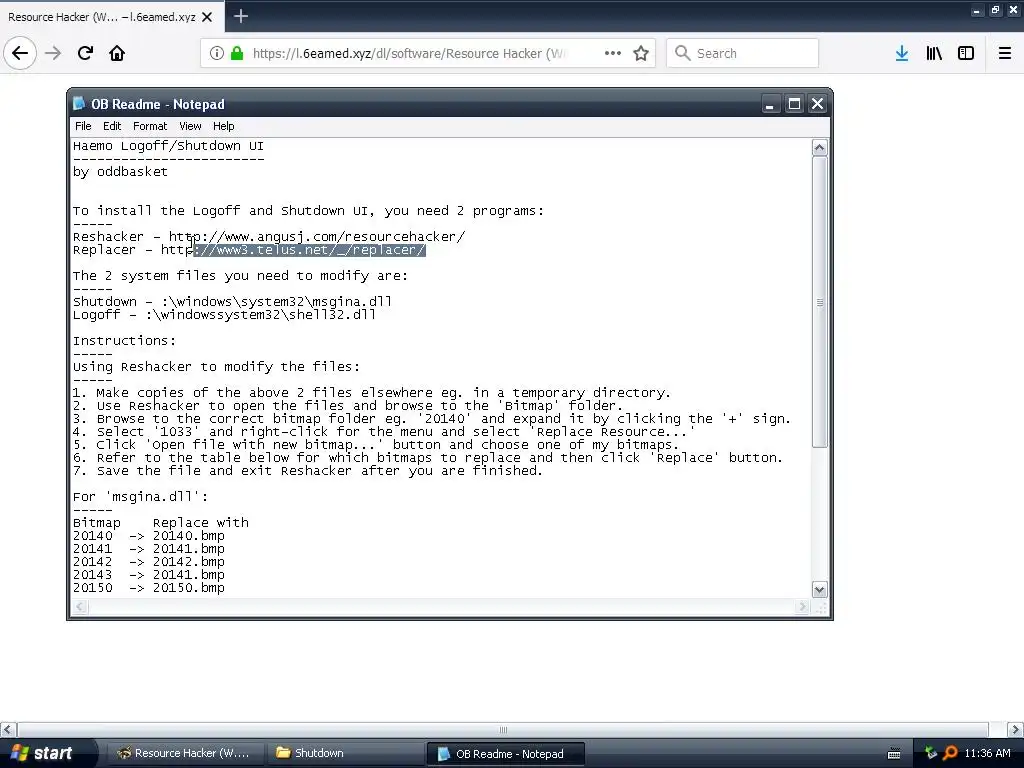The width and height of the screenshot is (1024, 768).
Task: Toggle the browser sidebar icon
Action: pos(966,53)
